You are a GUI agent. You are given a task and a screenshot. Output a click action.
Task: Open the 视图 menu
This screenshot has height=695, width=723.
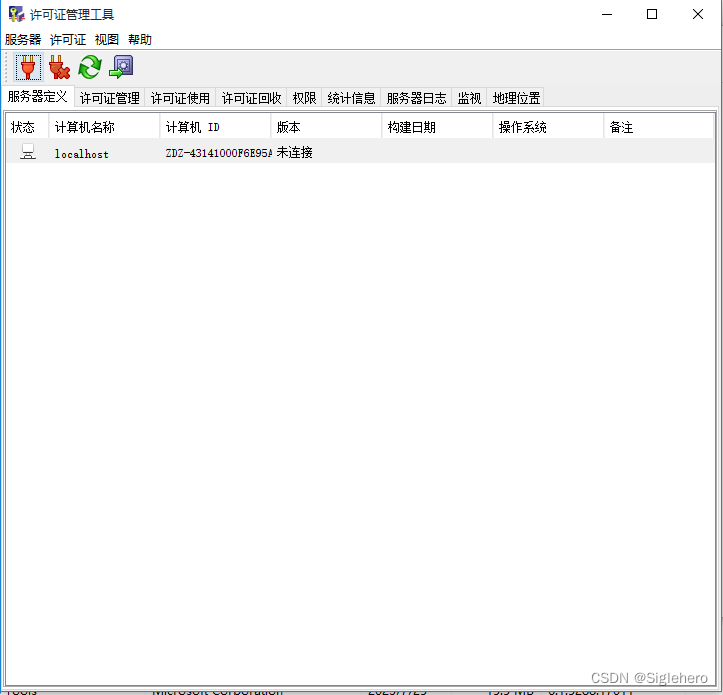point(107,40)
